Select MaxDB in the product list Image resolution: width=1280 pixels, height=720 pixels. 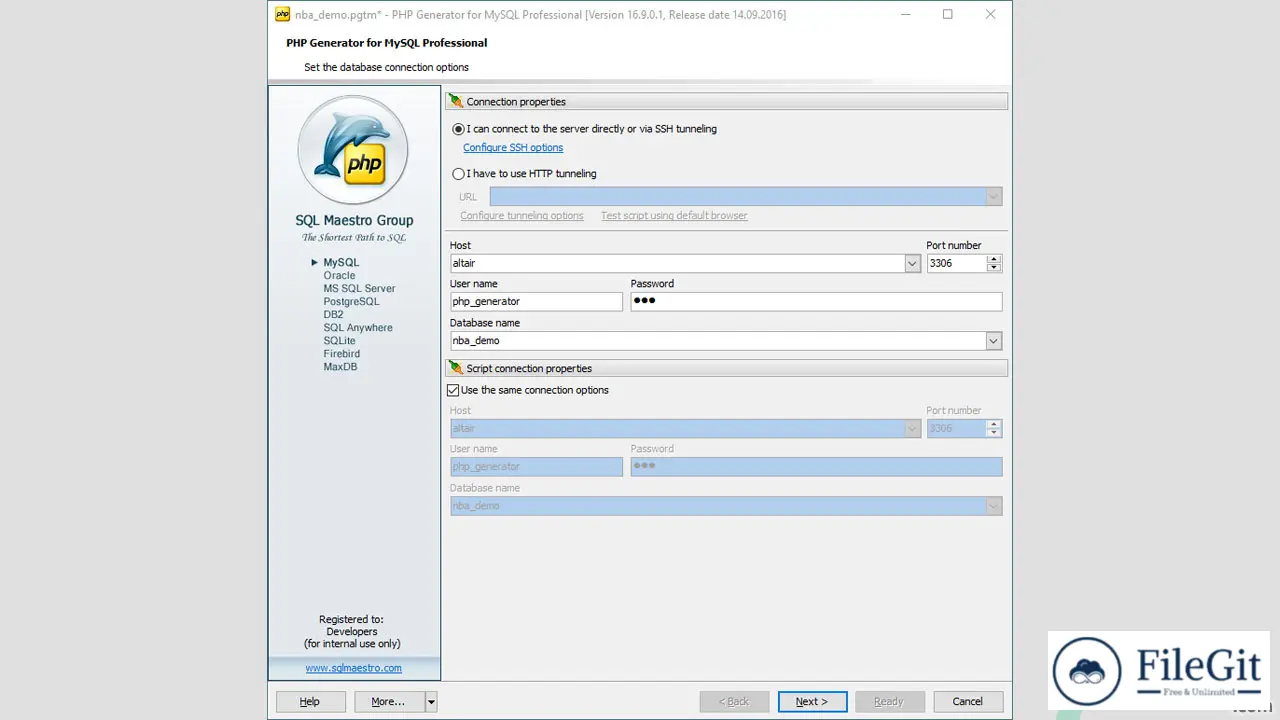click(x=340, y=366)
